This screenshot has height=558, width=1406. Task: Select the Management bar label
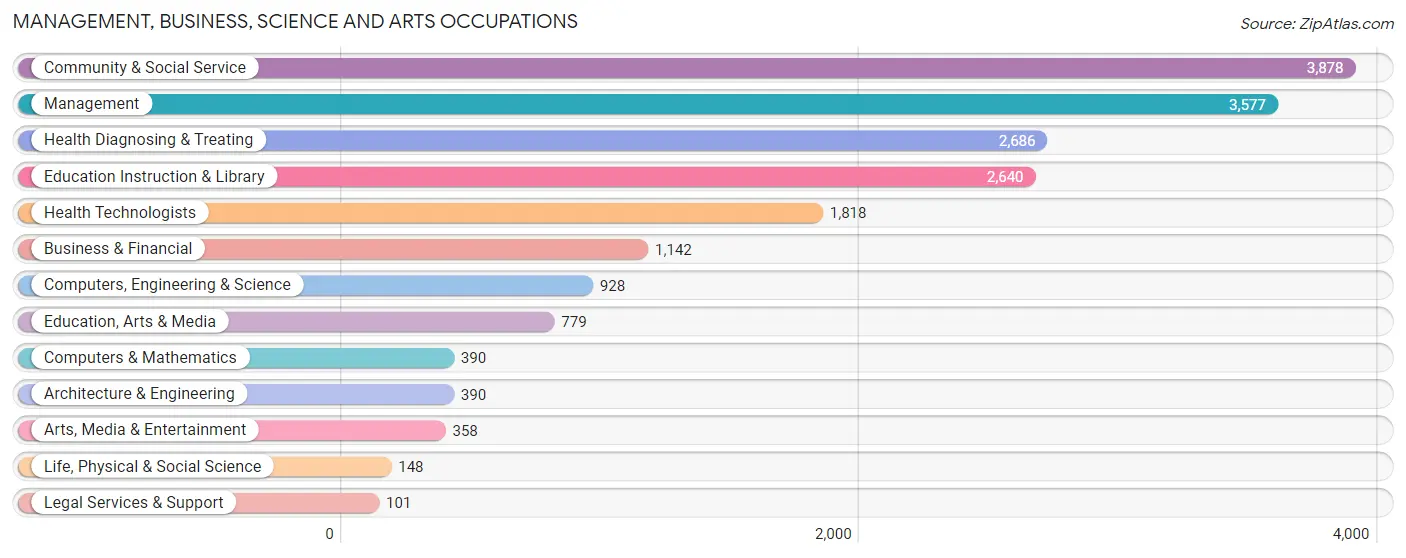(92, 104)
